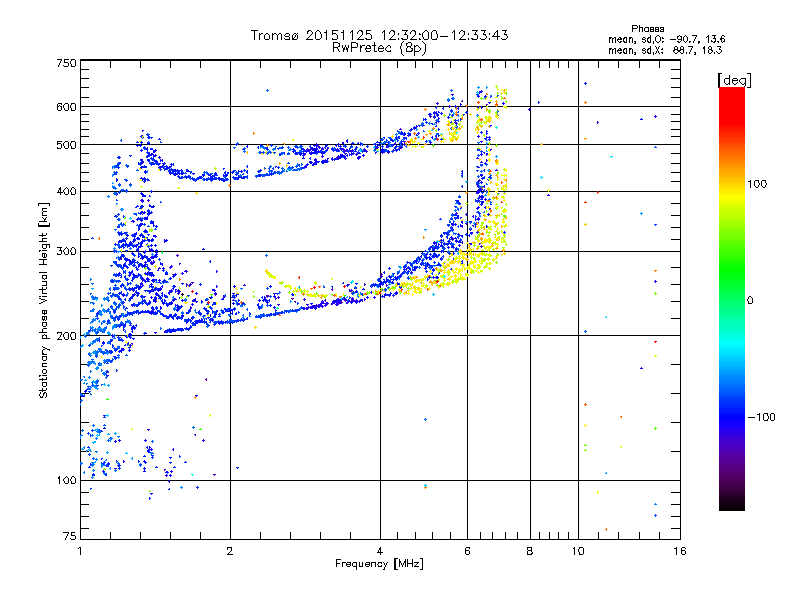Select the RwPretec (8p) subtitle
800x600 pixels.
click(x=379, y=48)
